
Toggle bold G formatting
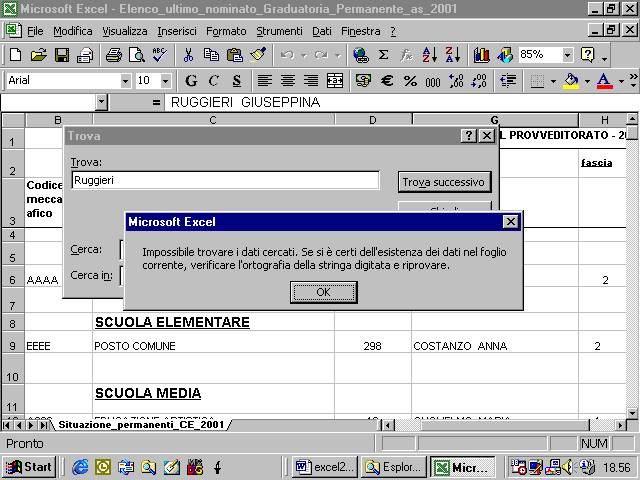[x=191, y=81]
